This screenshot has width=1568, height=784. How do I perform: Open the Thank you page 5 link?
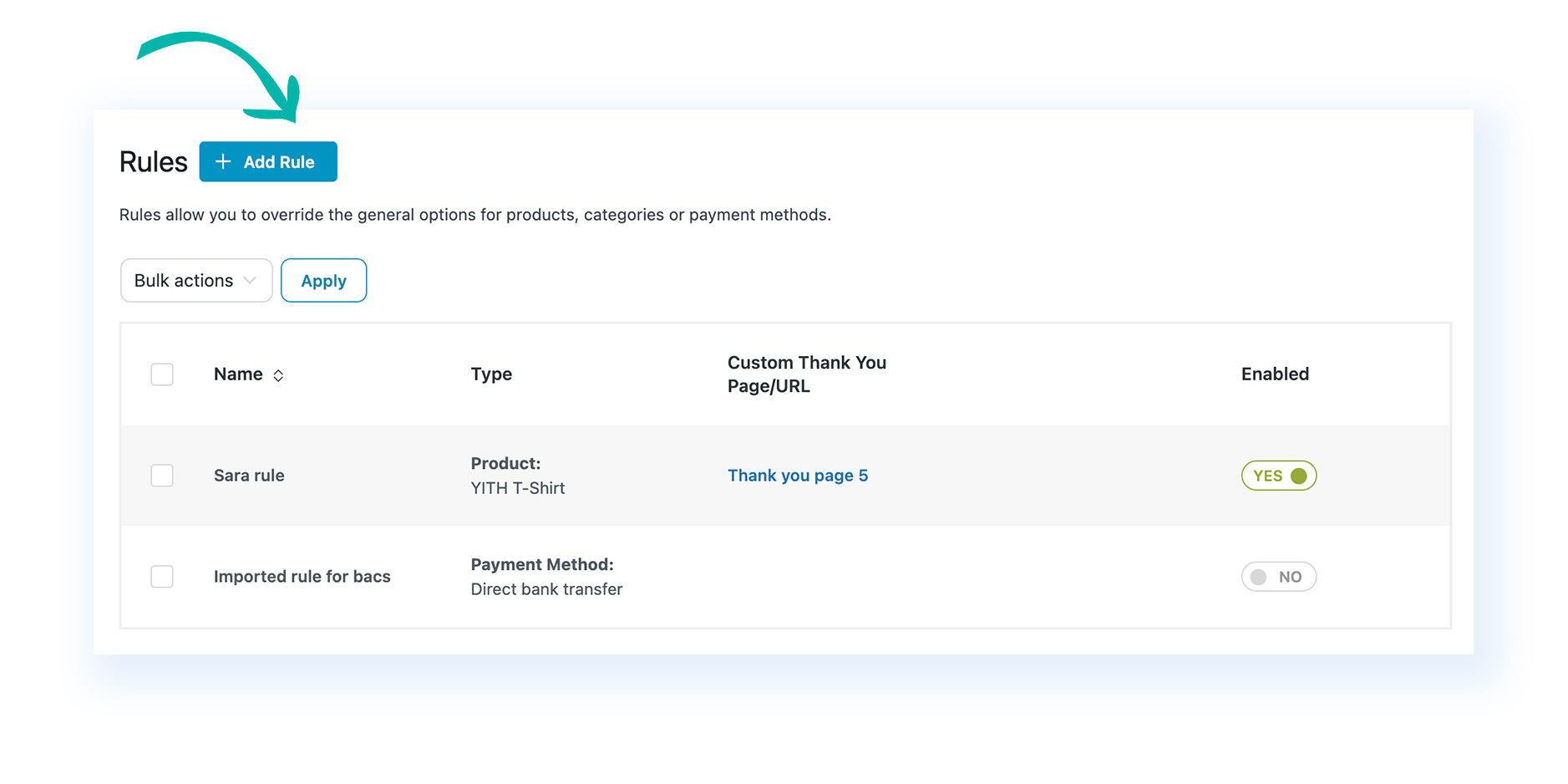coord(797,476)
